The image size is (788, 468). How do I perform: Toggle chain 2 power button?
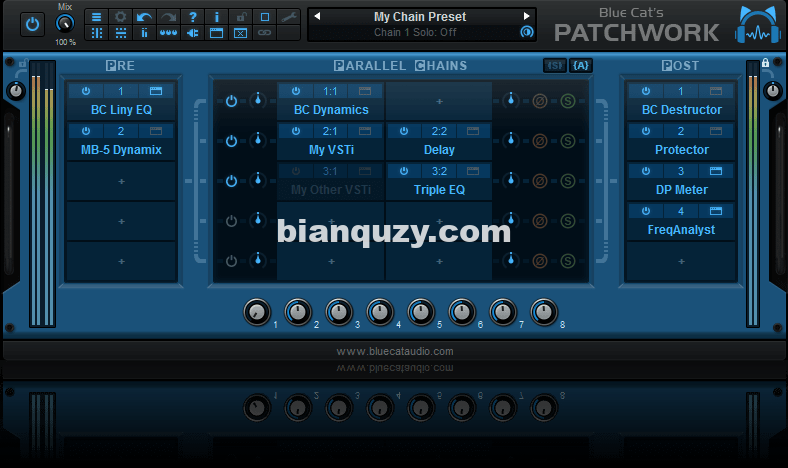coord(231,141)
